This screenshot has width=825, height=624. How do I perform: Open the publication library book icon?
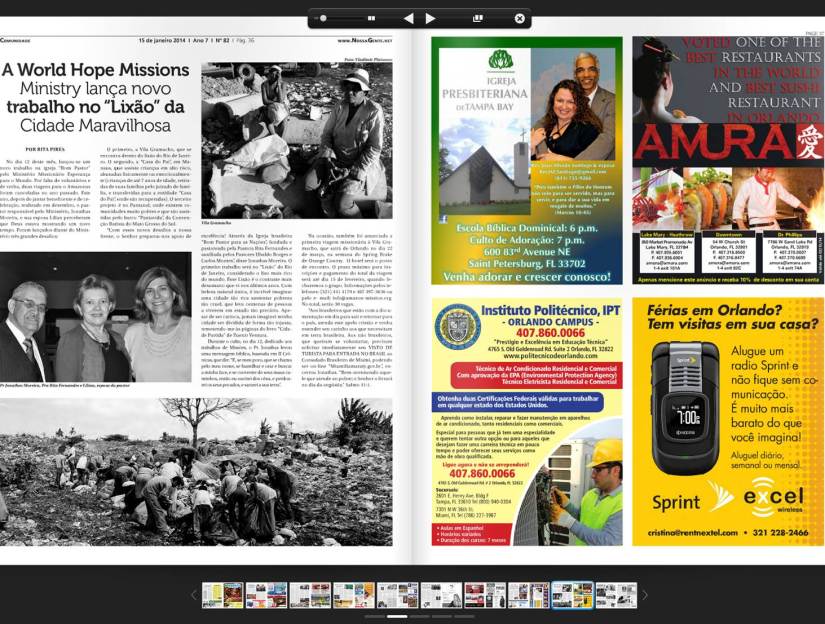coord(478,18)
